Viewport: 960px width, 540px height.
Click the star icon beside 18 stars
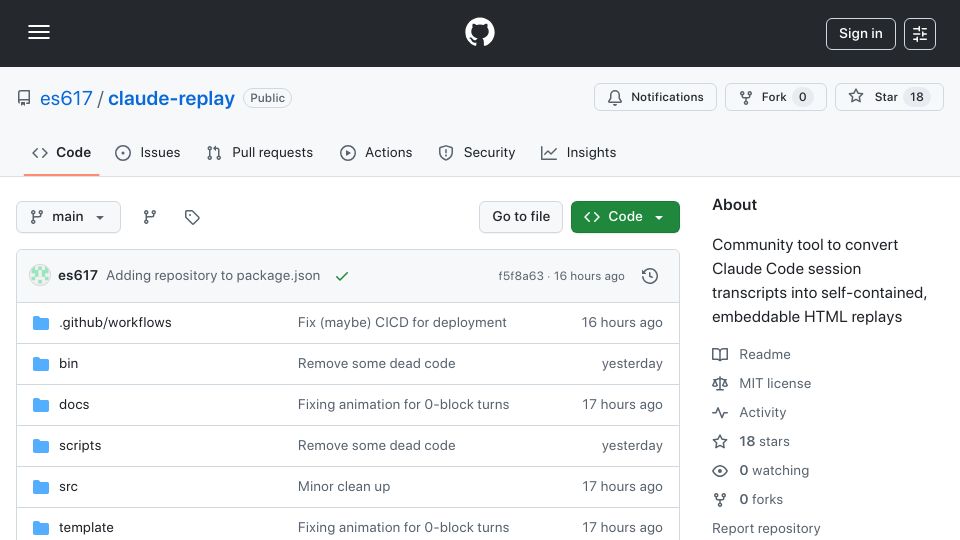720,441
